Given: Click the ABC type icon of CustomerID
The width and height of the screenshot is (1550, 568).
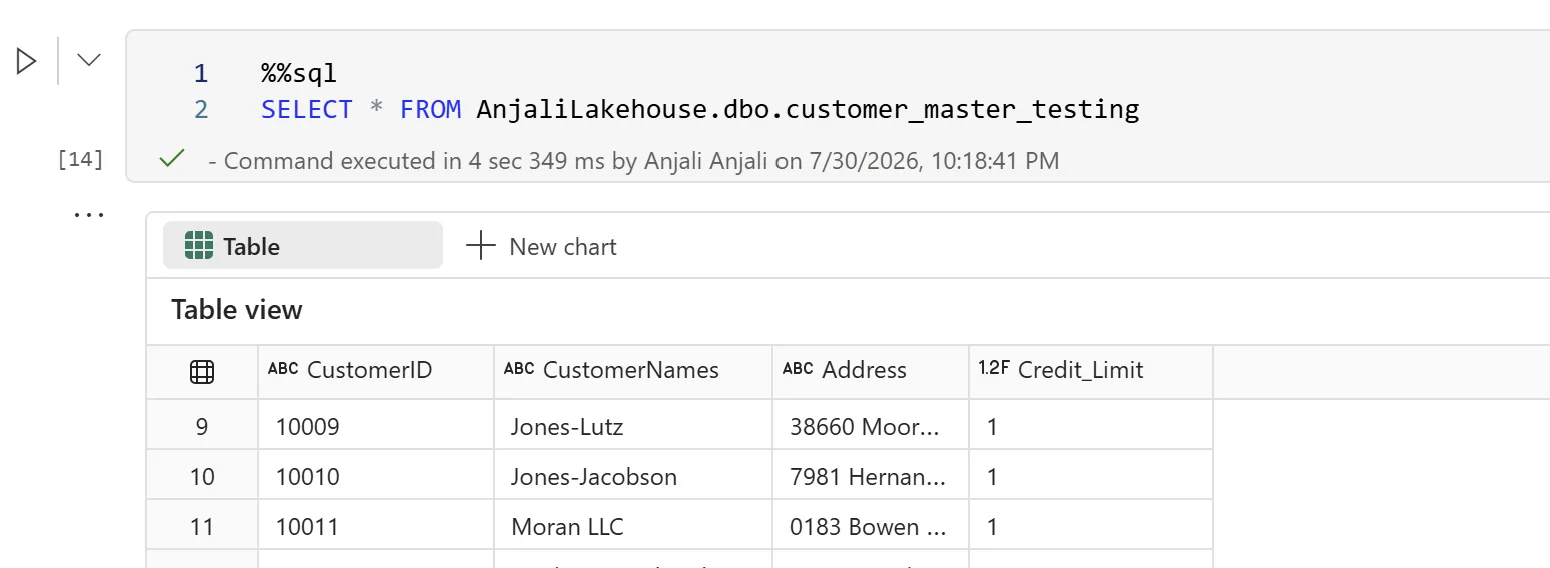Looking at the screenshot, I should 283,369.
